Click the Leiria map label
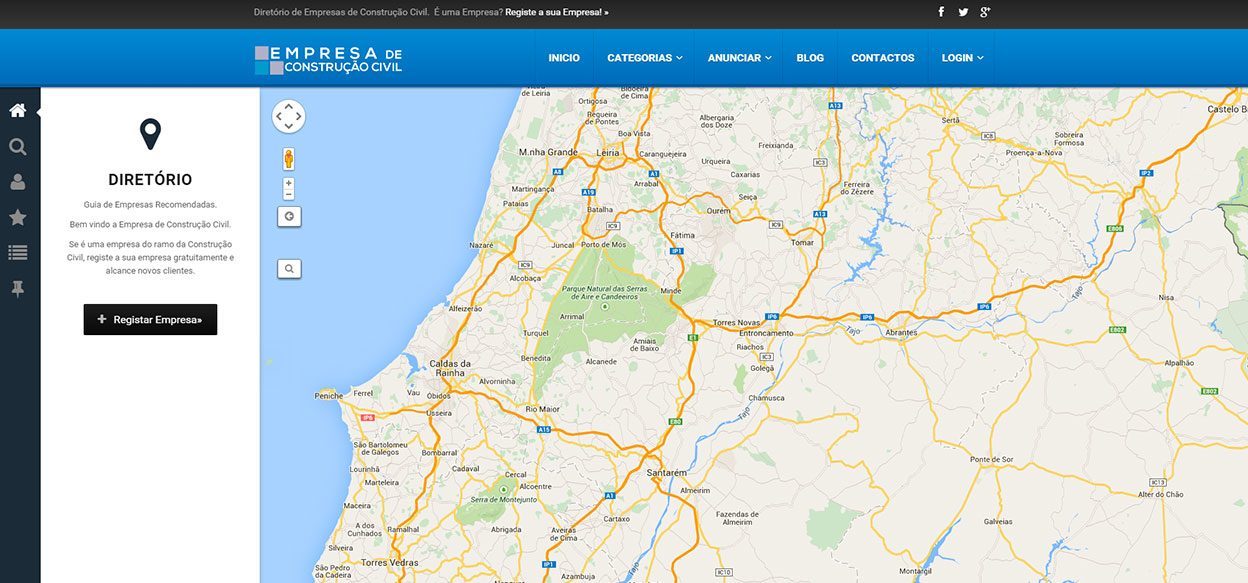The width and height of the screenshot is (1248, 583). point(608,152)
